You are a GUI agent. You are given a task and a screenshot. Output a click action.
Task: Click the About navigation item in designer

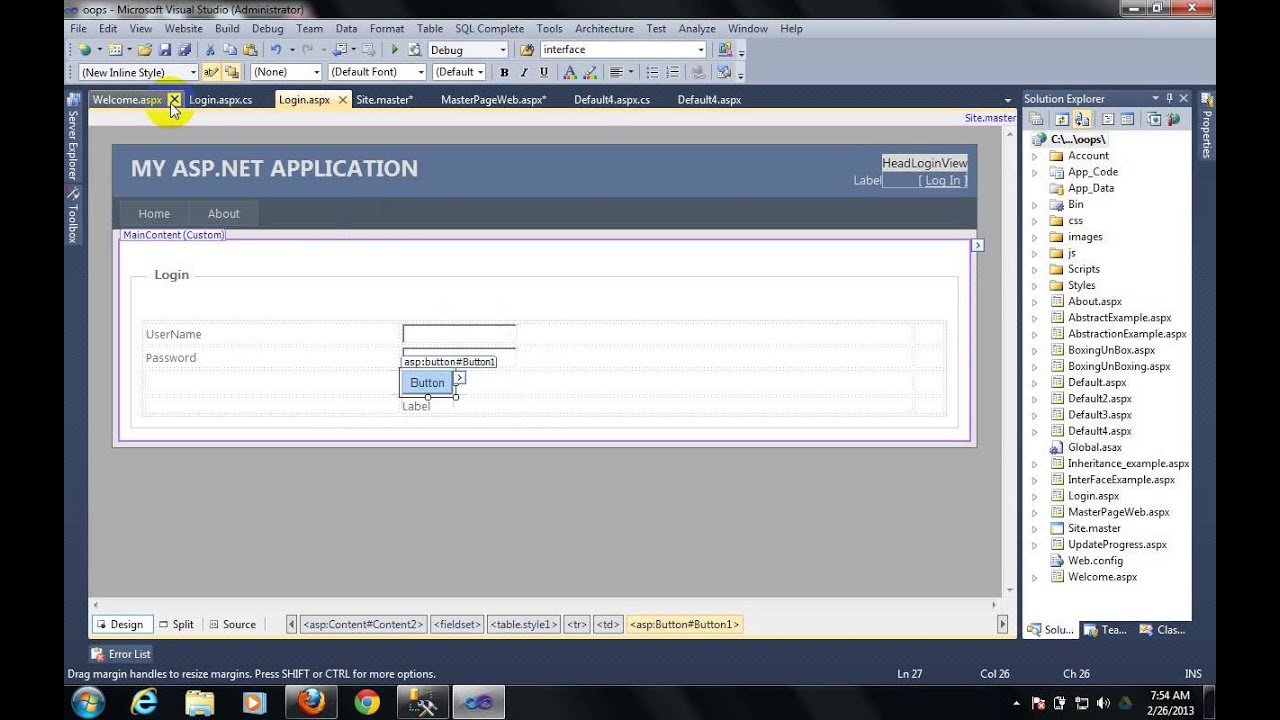223,214
